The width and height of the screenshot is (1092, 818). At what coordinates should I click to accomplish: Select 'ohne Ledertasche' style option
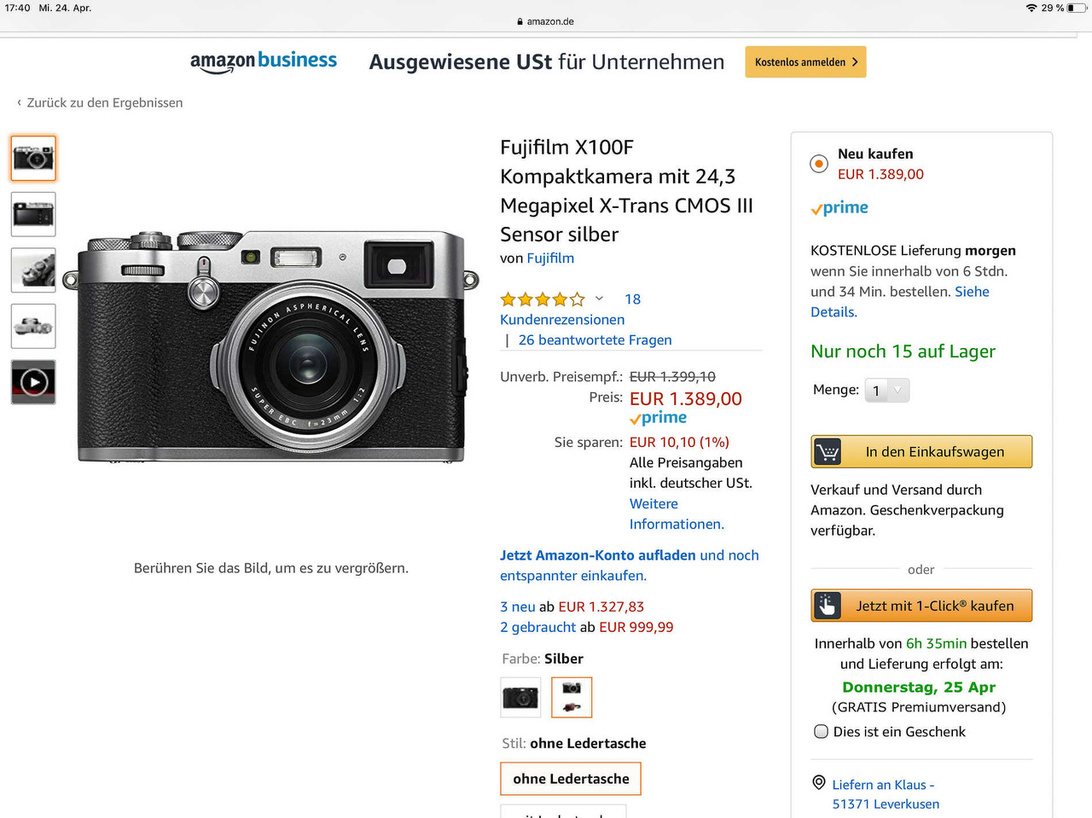point(571,779)
